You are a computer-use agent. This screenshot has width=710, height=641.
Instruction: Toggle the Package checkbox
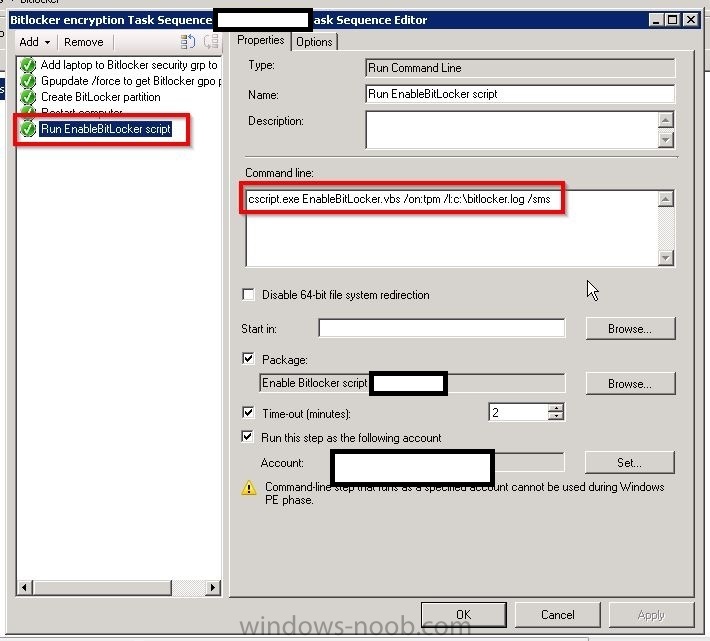coord(249,359)
